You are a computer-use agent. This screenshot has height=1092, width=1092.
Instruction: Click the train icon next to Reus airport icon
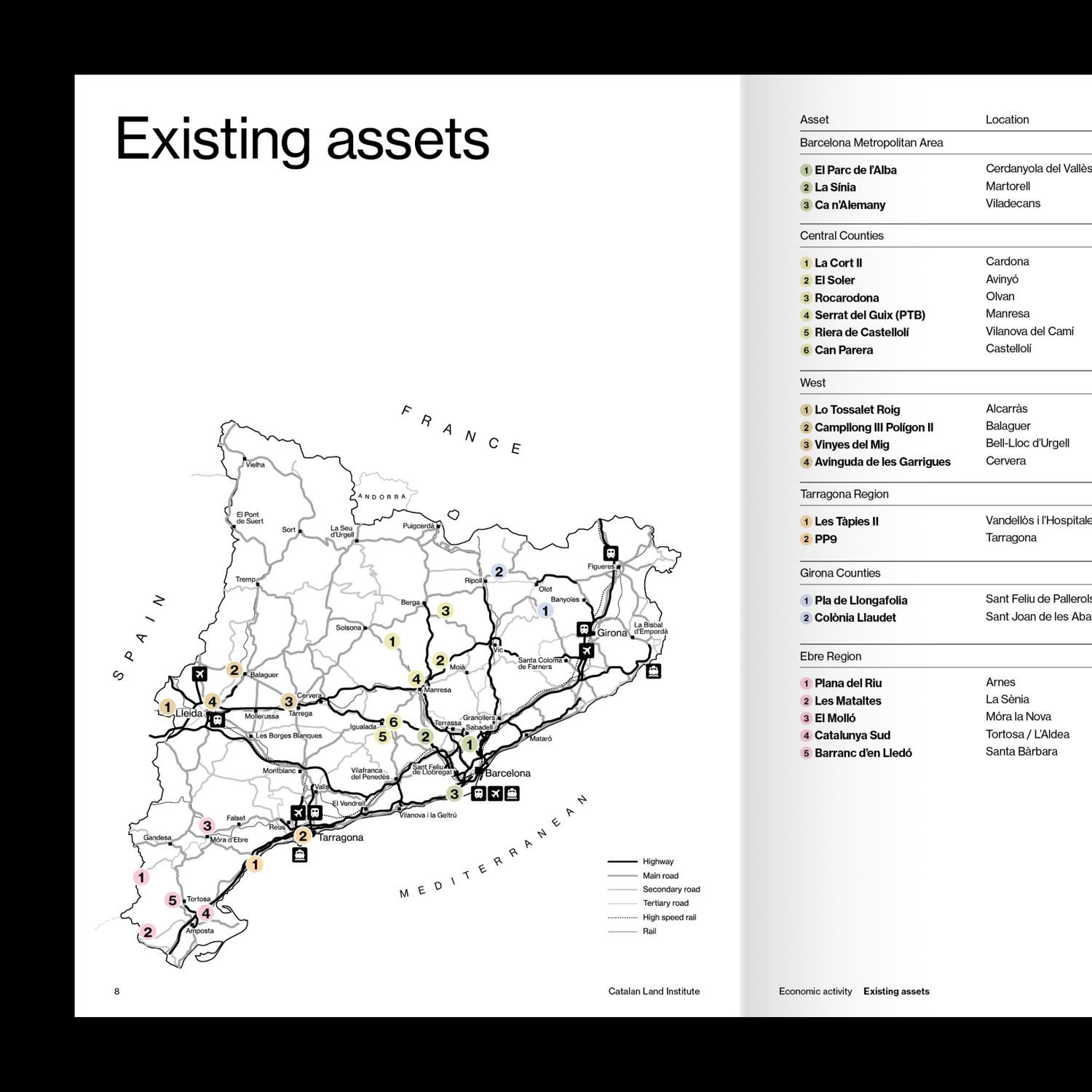point(314,812)
